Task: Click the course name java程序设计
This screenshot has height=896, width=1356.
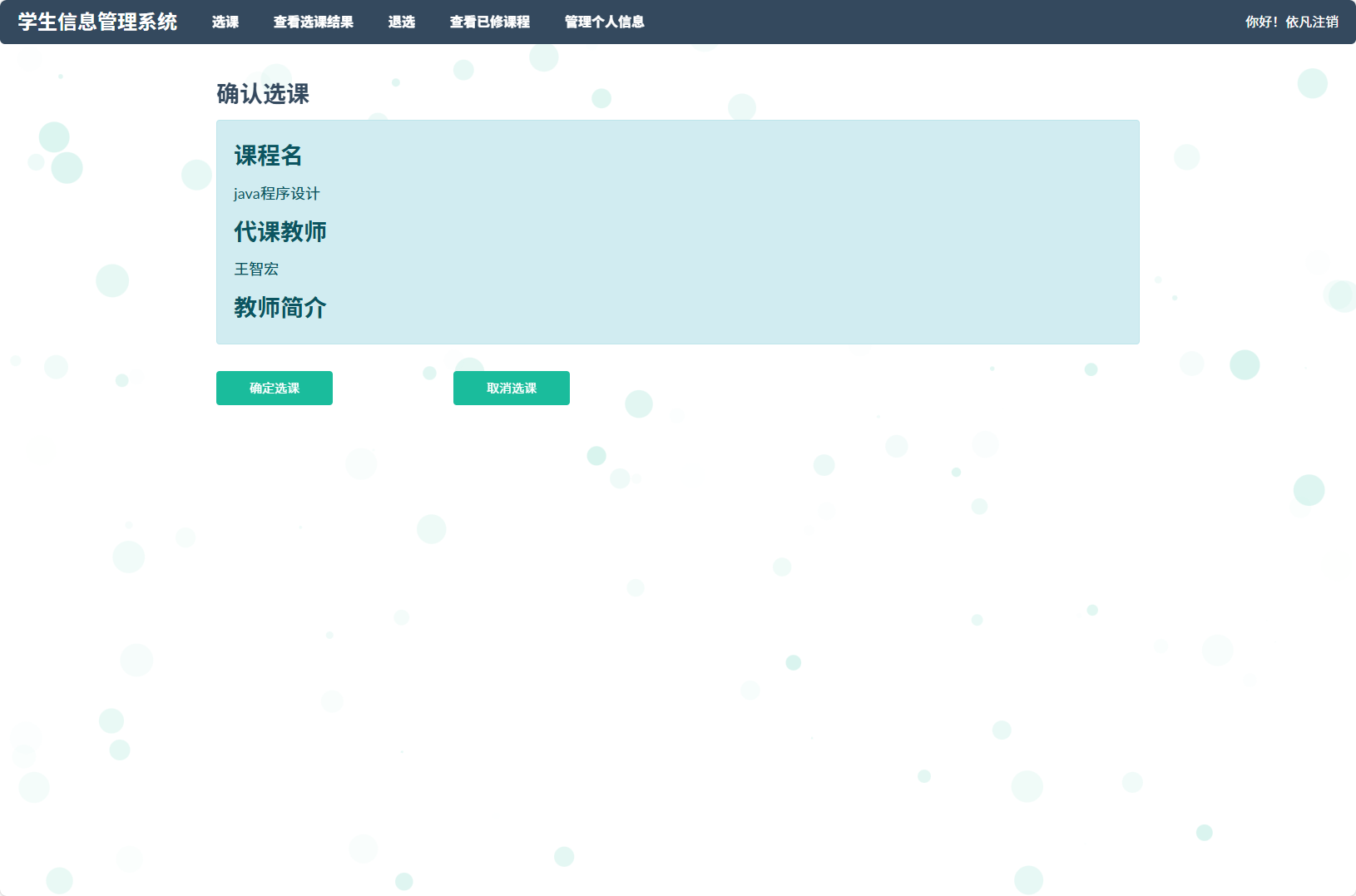Action: [277, 194]
